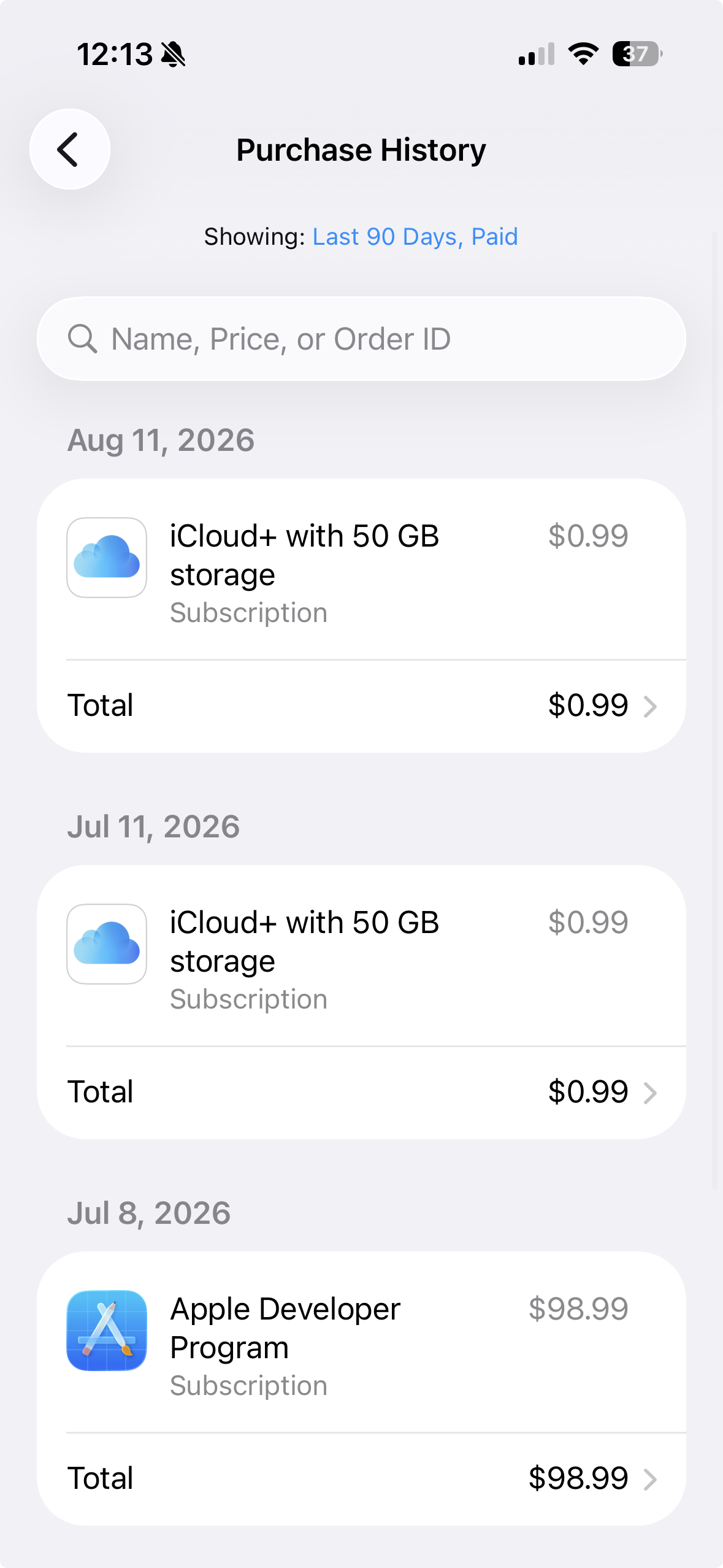Change the Last 90 Days, Paid filter

click(415, 237)
